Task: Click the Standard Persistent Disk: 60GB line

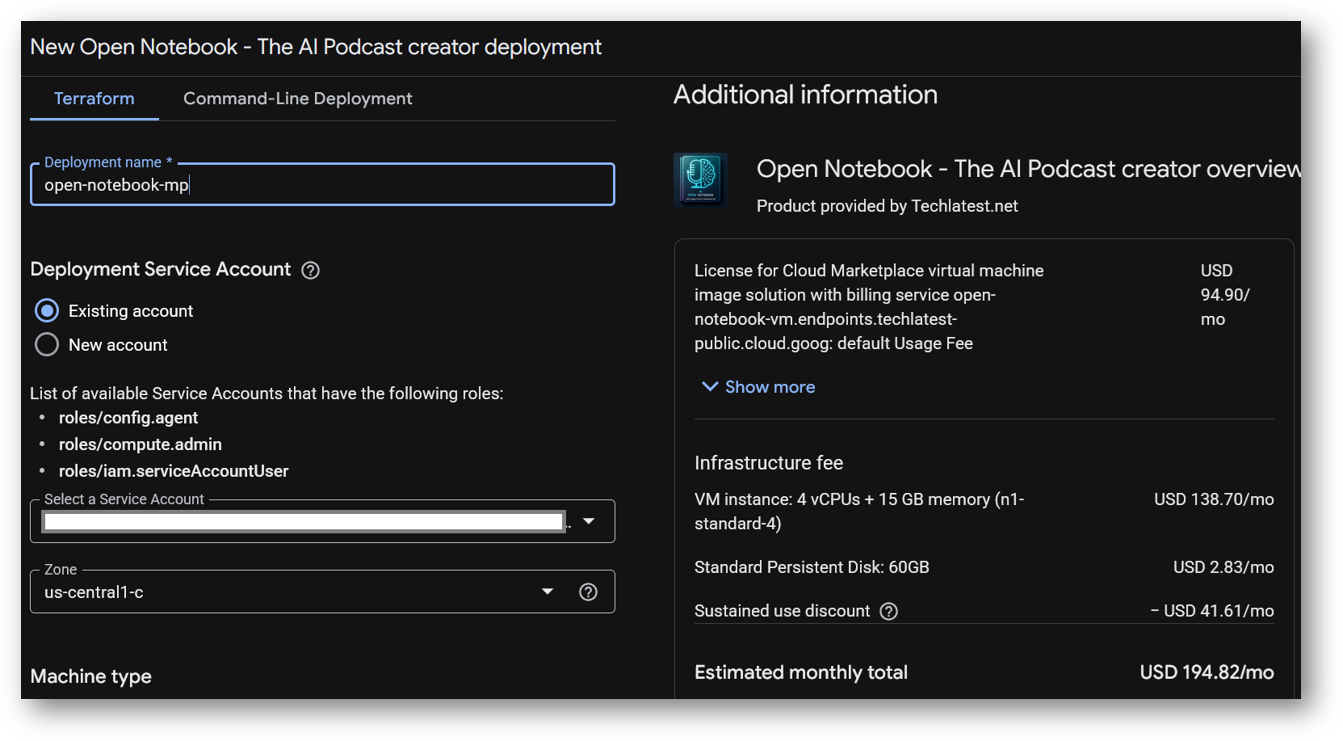Action: (x=812, y=567)
